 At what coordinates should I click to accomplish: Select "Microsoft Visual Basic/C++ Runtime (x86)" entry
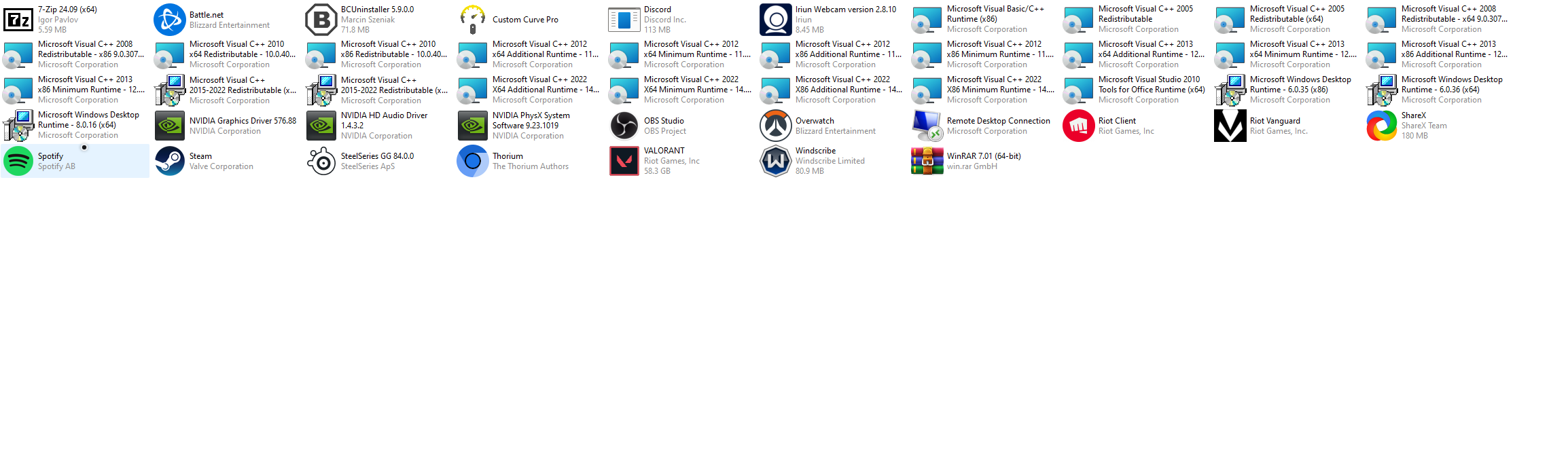tap(984, 20)
